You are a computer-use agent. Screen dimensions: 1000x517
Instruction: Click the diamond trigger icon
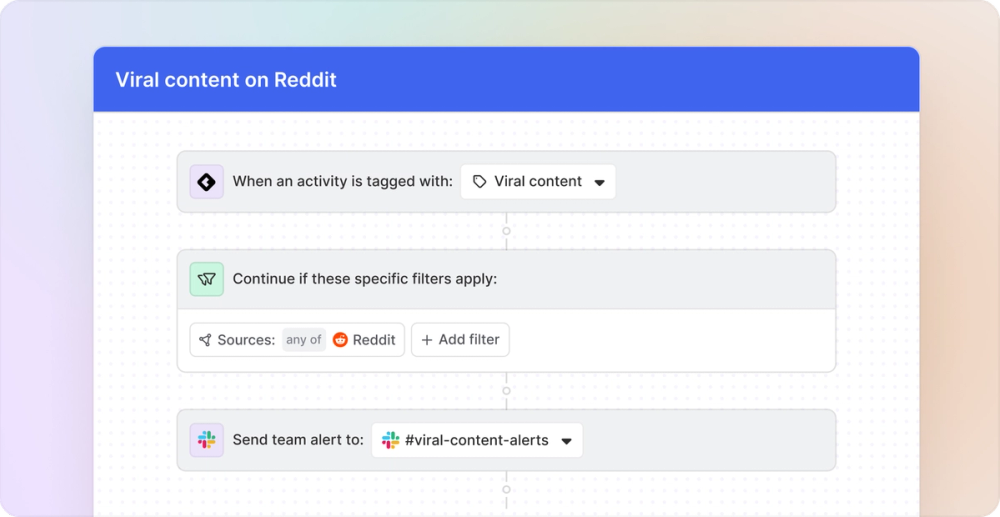(207, 182)
